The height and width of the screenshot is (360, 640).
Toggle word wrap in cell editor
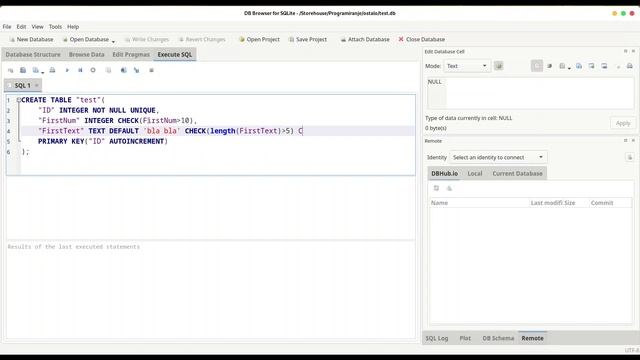[x=537, y=66]
